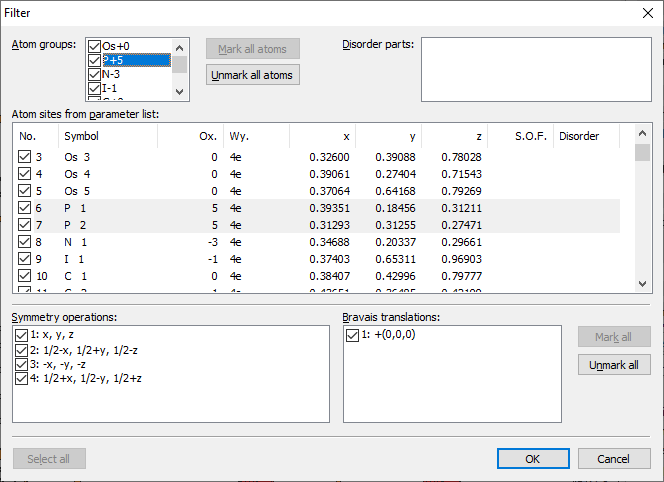Close the Filter dialog window
Screen dimensions: 664x482
[x=645, y=13]
